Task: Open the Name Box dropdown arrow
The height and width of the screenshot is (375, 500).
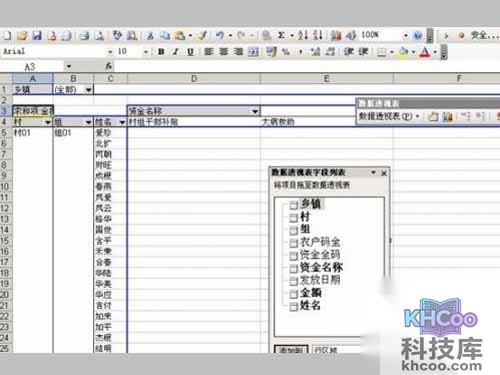Action: 69,66
